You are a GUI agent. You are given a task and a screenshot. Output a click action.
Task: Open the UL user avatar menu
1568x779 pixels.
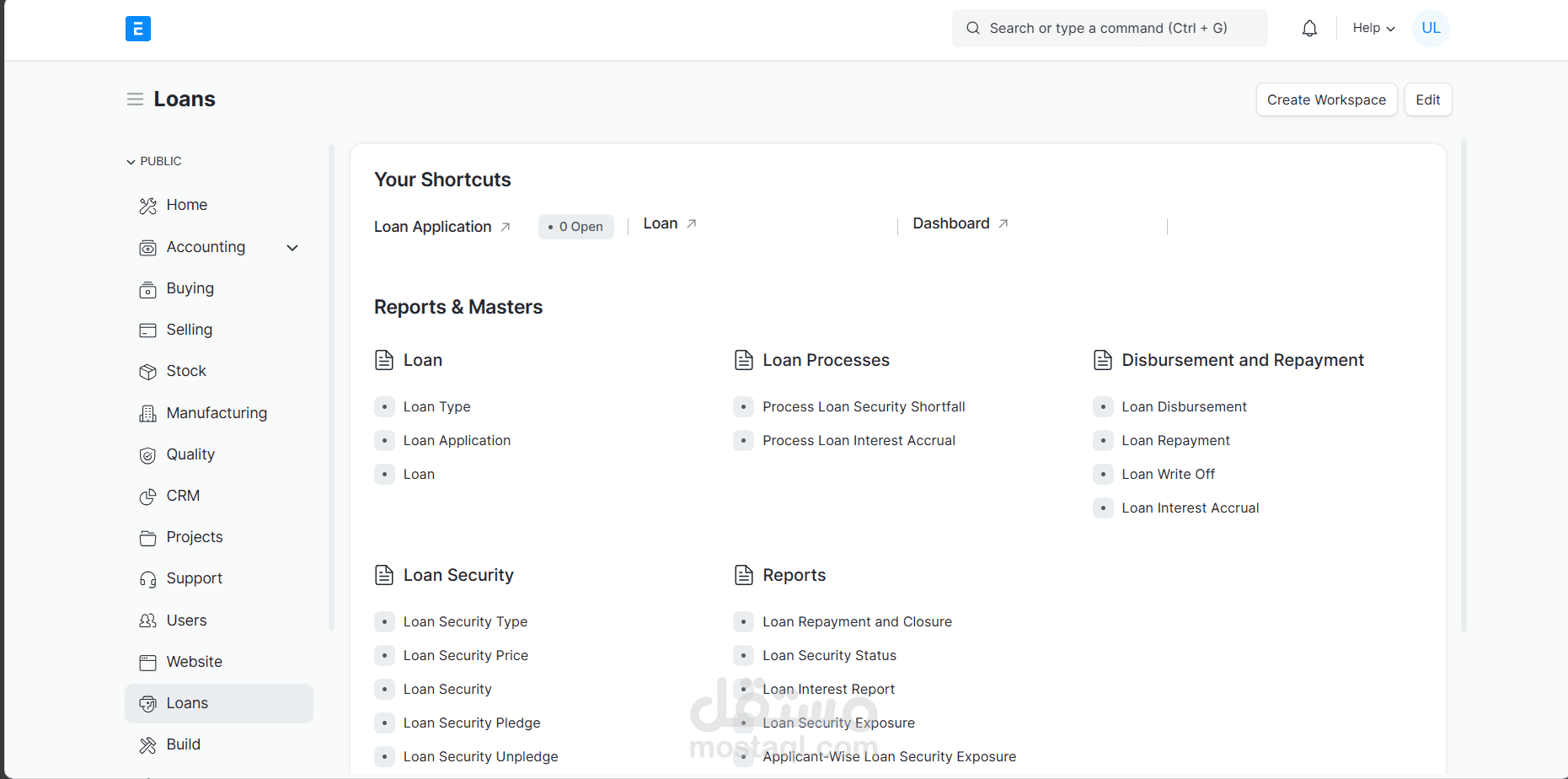click(1431, 28)
